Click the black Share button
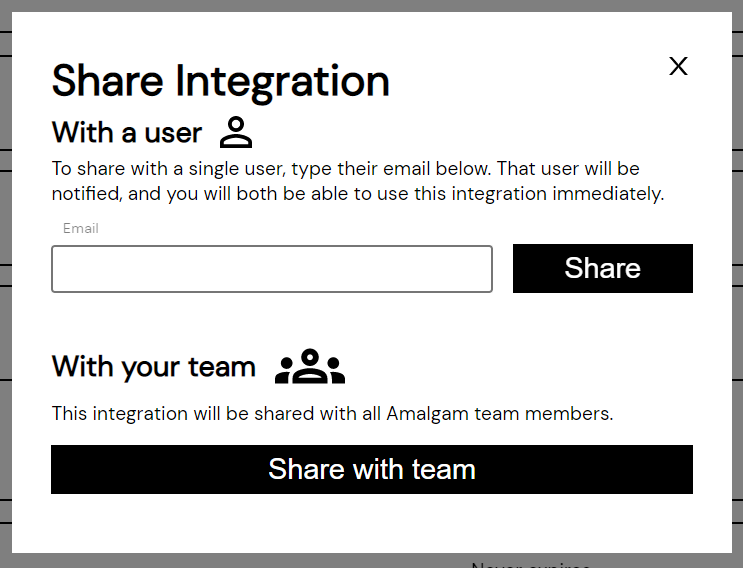Viewport: 743px width, 568px height. coord(603,268)
